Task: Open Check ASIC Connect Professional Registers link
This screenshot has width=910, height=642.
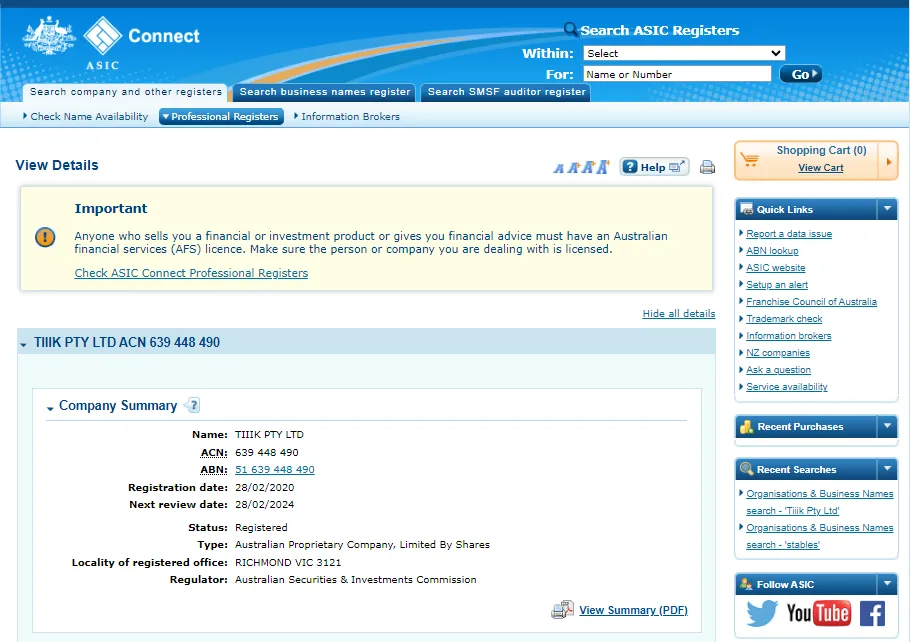Action: click(191, 273)
